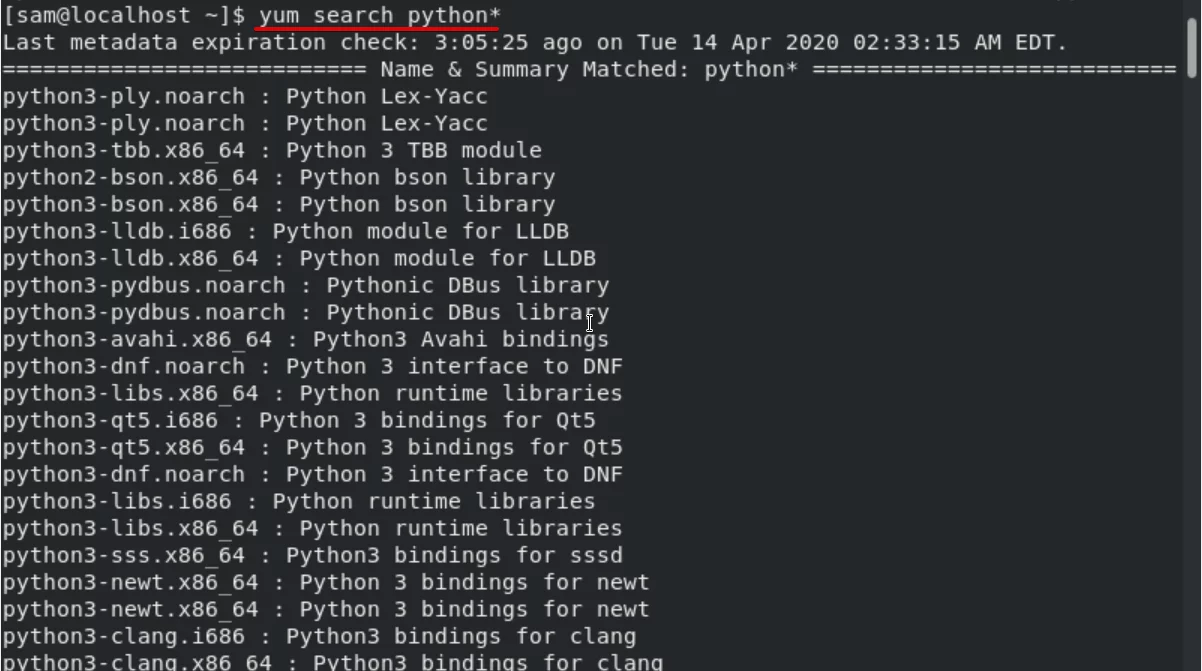Click the python3-lldb.i686 result
1202x671 pixels.
286,232
